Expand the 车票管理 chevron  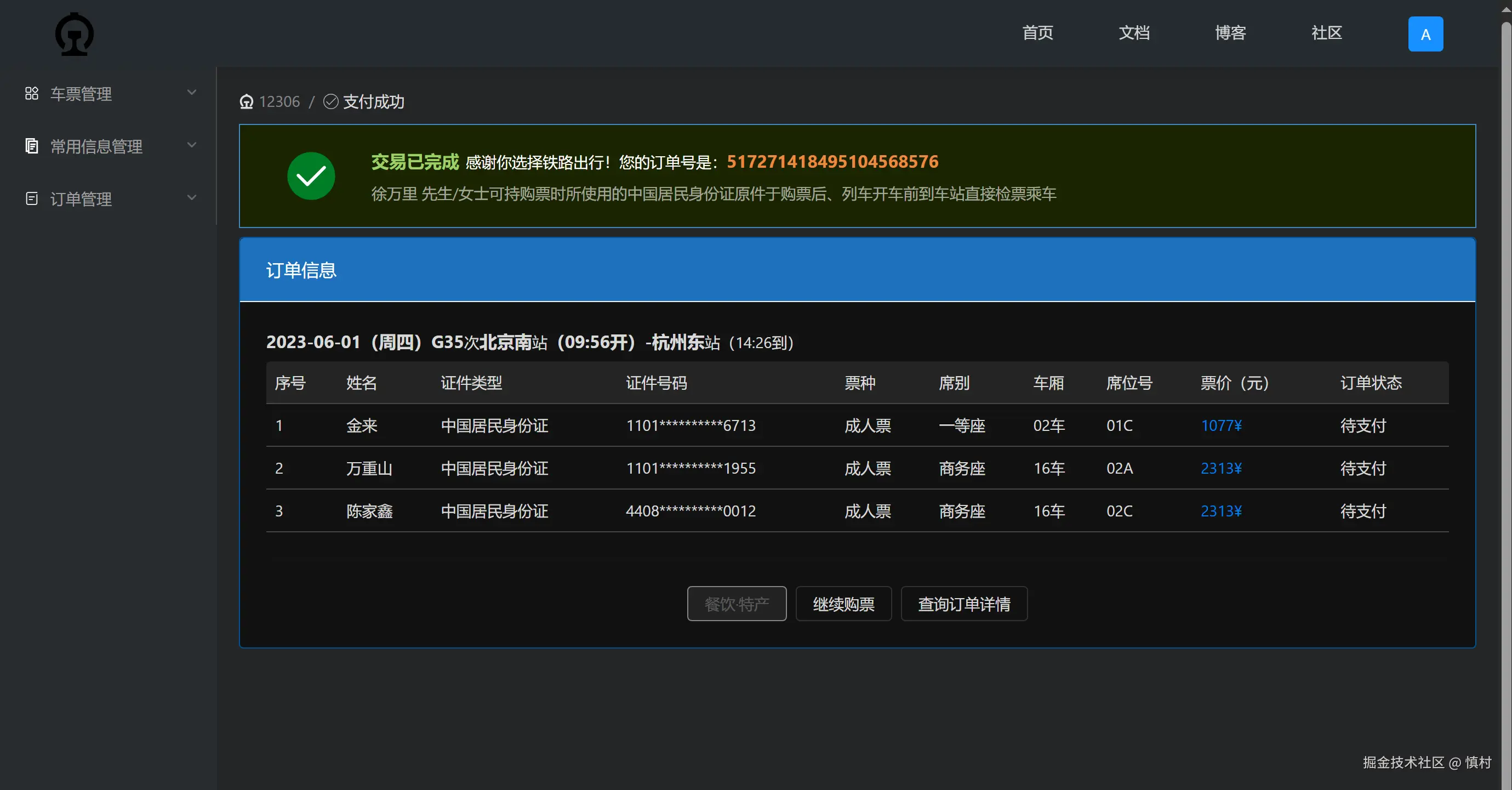coord(191,92)
